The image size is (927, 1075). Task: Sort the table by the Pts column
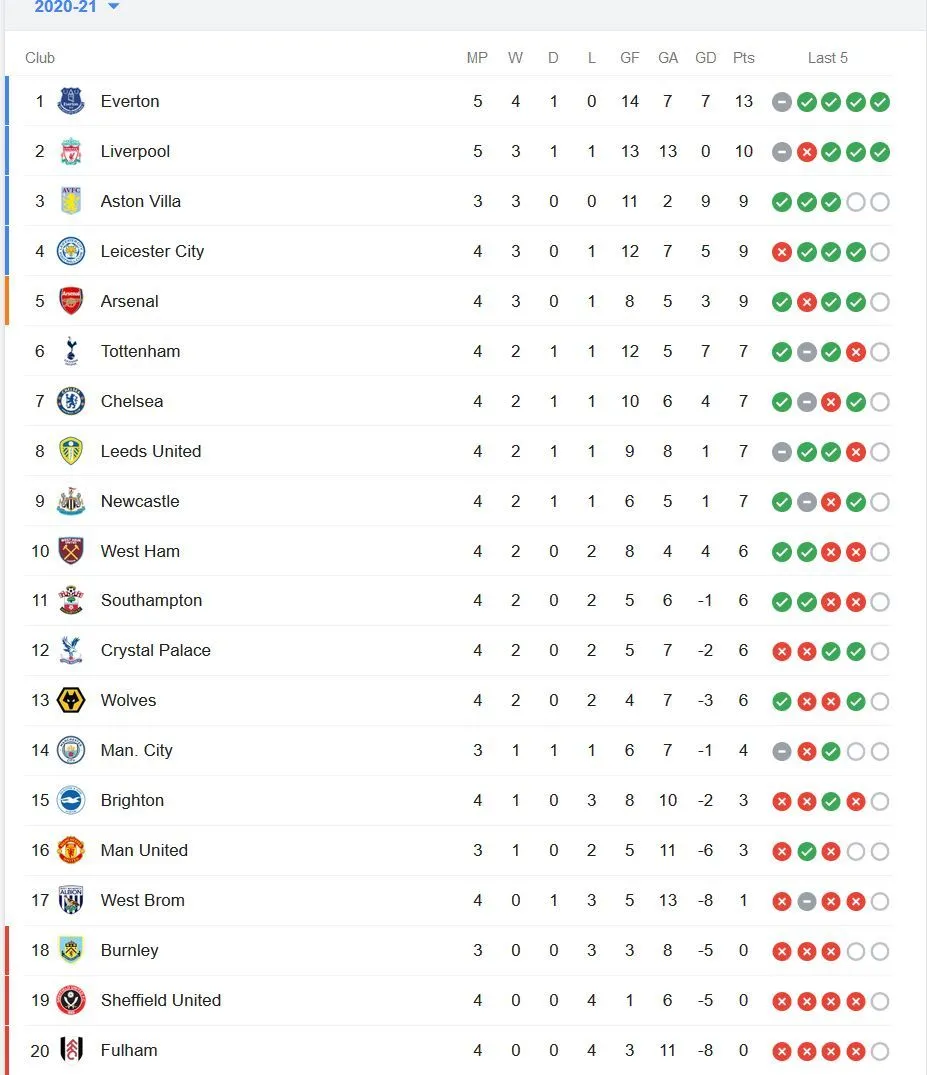(743, 57)
